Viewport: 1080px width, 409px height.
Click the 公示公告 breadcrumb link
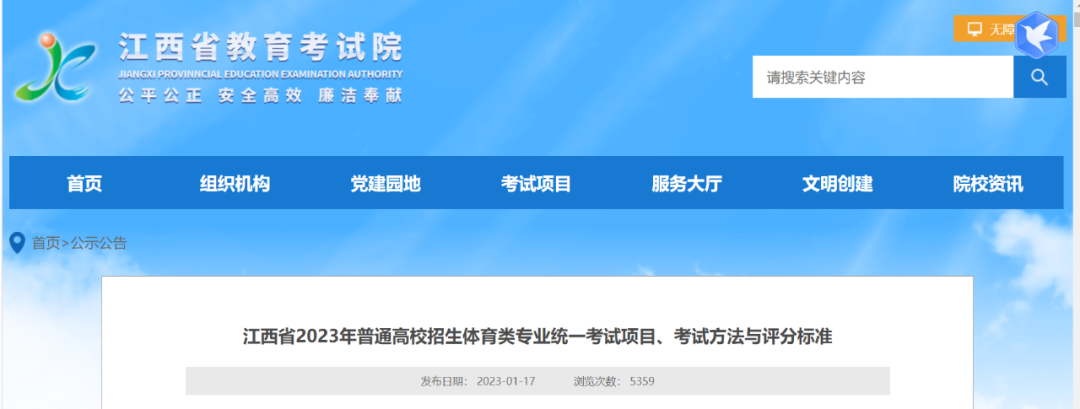pyautogui.click(x=99, y=243)
